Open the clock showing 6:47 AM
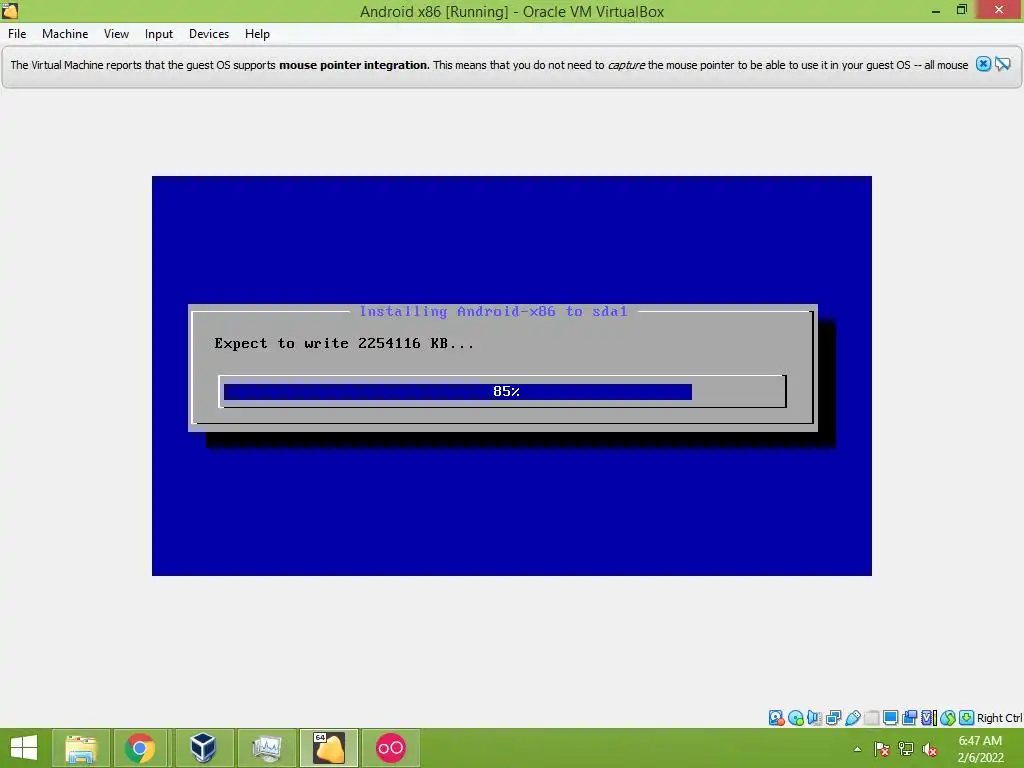Viewport: 1024px width, 768px height. click(x=980, y=749)
